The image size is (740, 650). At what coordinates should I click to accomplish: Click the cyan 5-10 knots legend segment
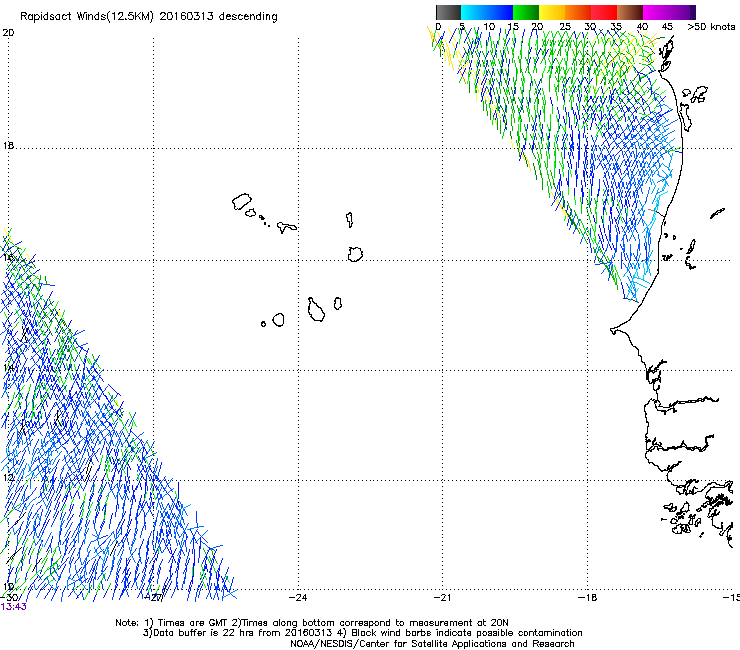pyautogui.click(x=474, y=12)
